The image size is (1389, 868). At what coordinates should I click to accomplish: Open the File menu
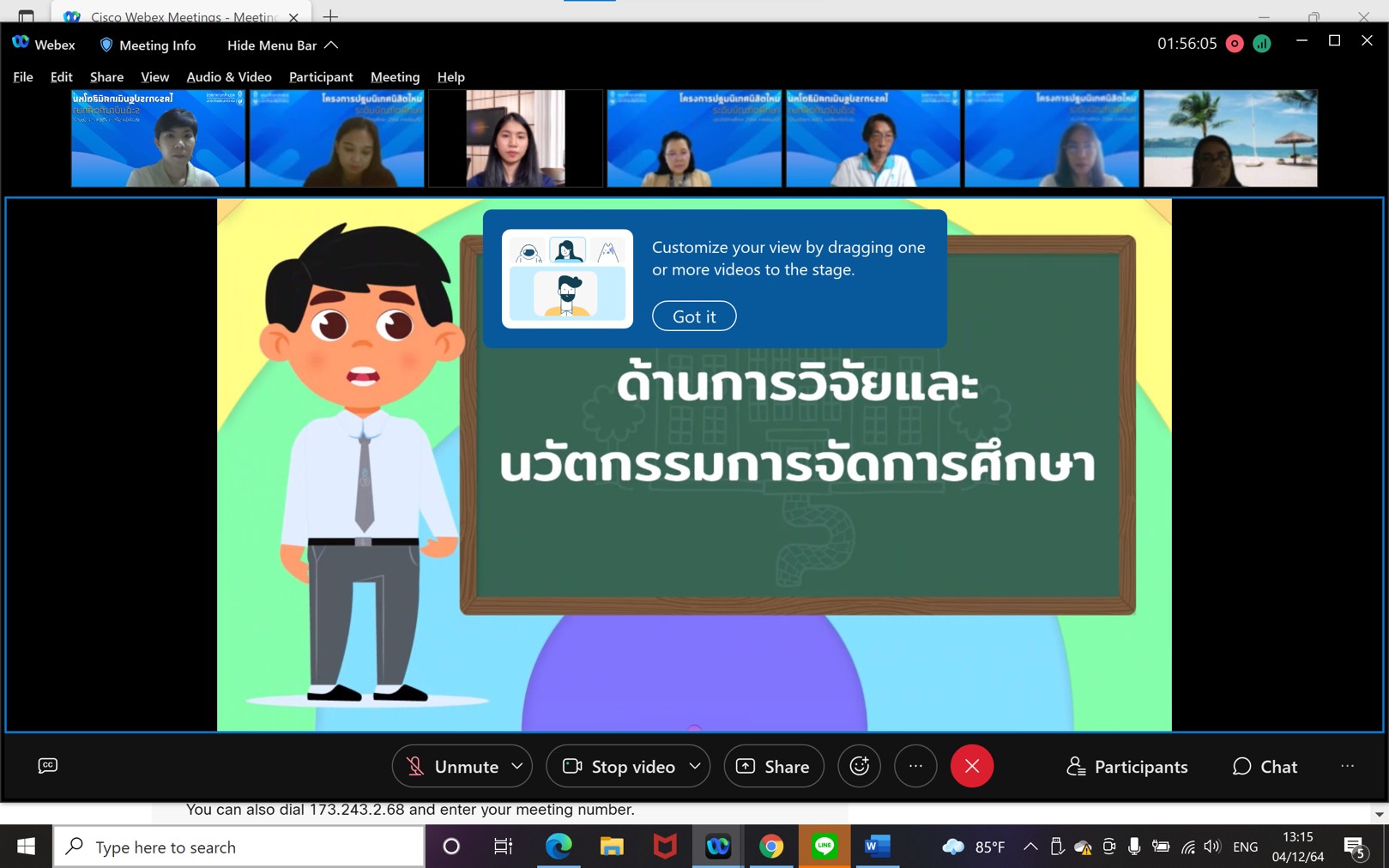tap(23, 76)
